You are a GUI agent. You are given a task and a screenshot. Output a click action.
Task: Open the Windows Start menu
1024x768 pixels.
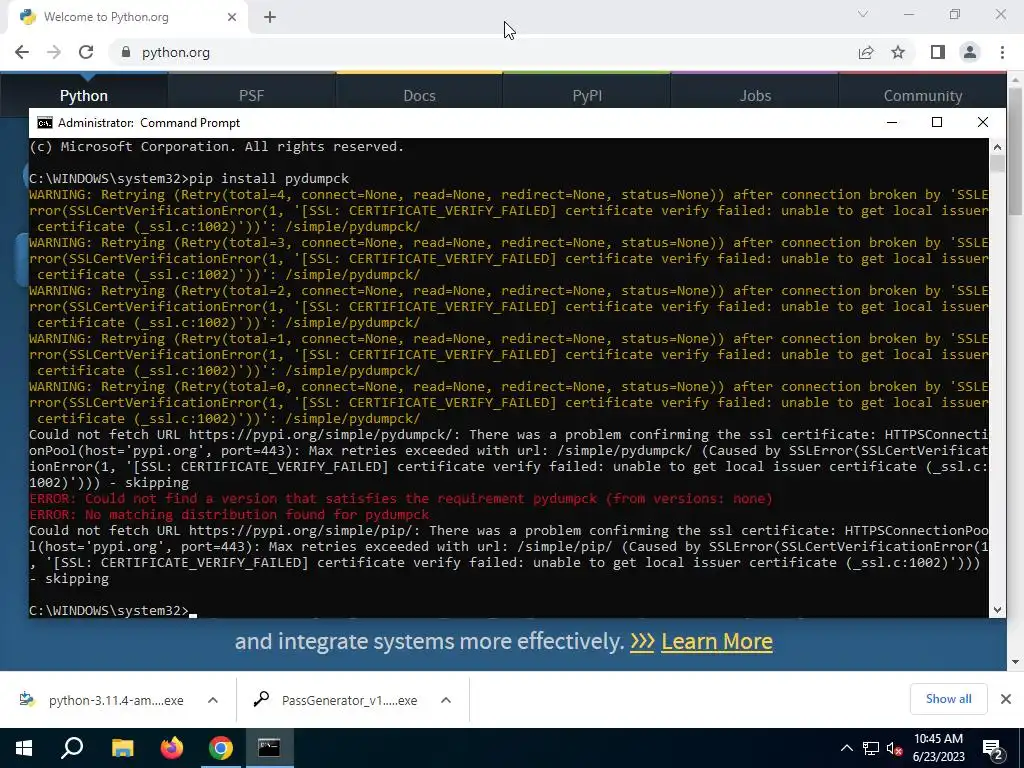tap(24, 748)
